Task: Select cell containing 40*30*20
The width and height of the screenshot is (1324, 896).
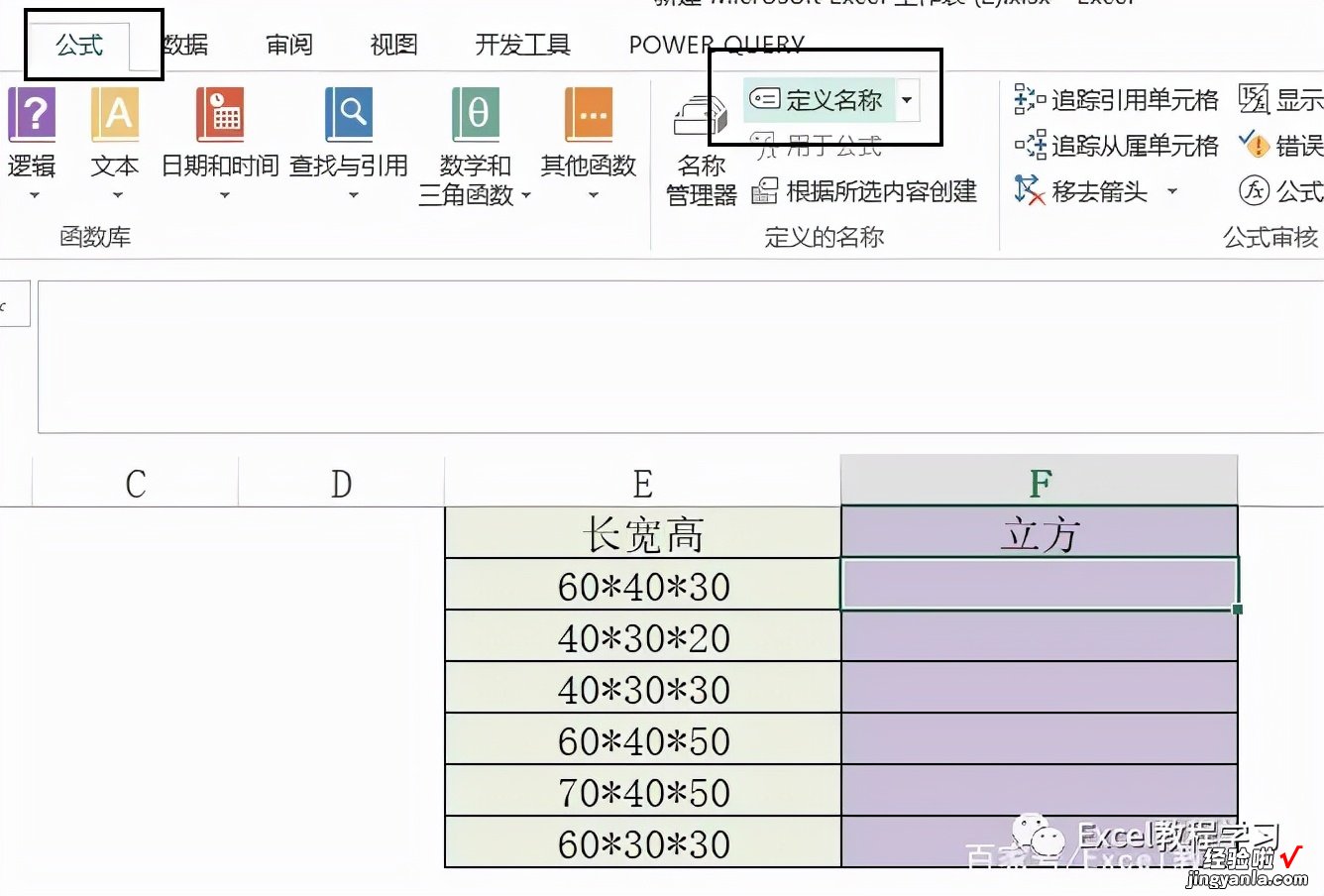Action: pos(643,636)
